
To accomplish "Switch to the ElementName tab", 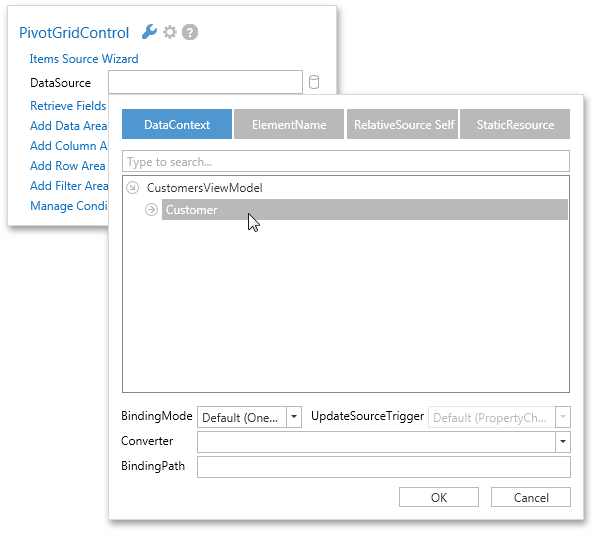I will click(289, 124).
